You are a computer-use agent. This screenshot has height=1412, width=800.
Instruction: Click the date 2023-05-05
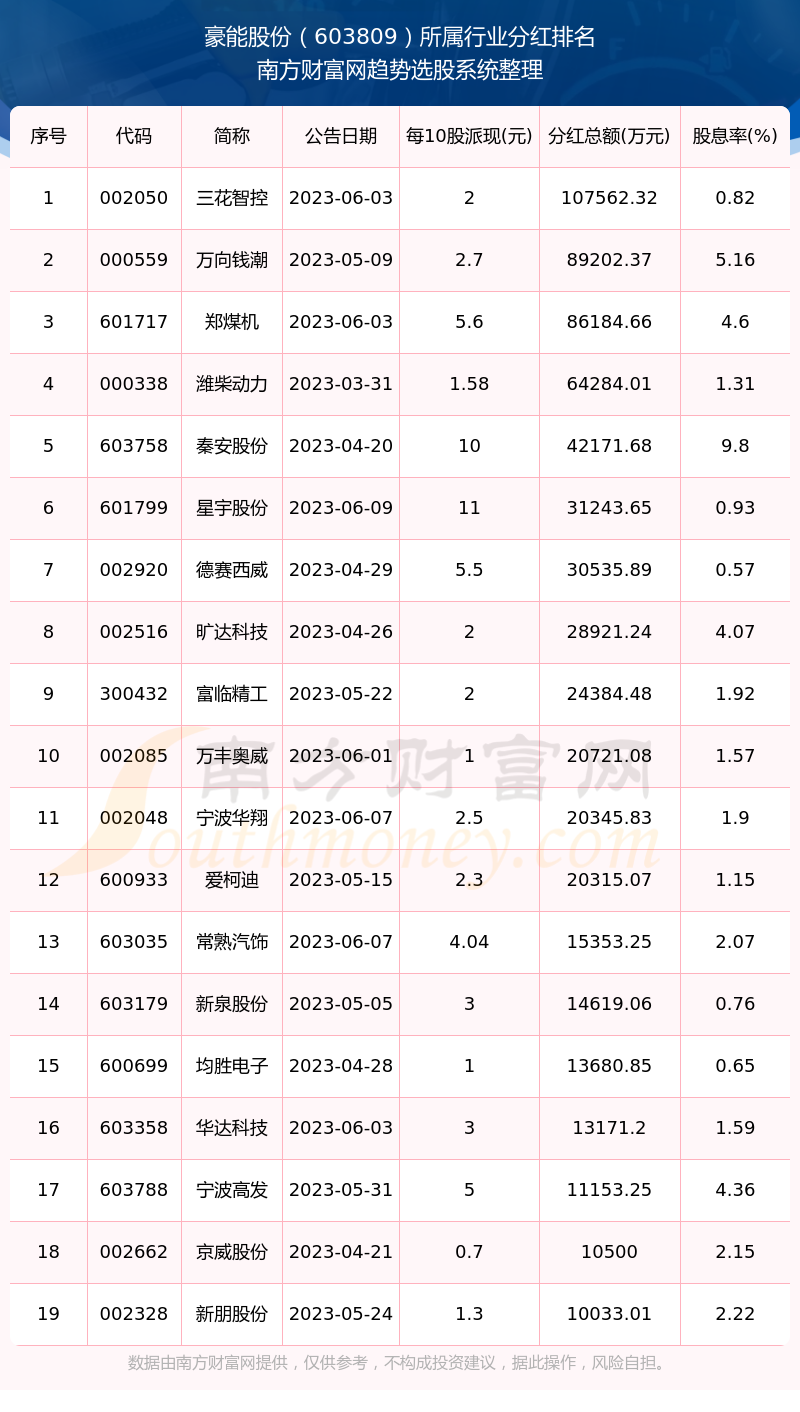[341, 1004]
